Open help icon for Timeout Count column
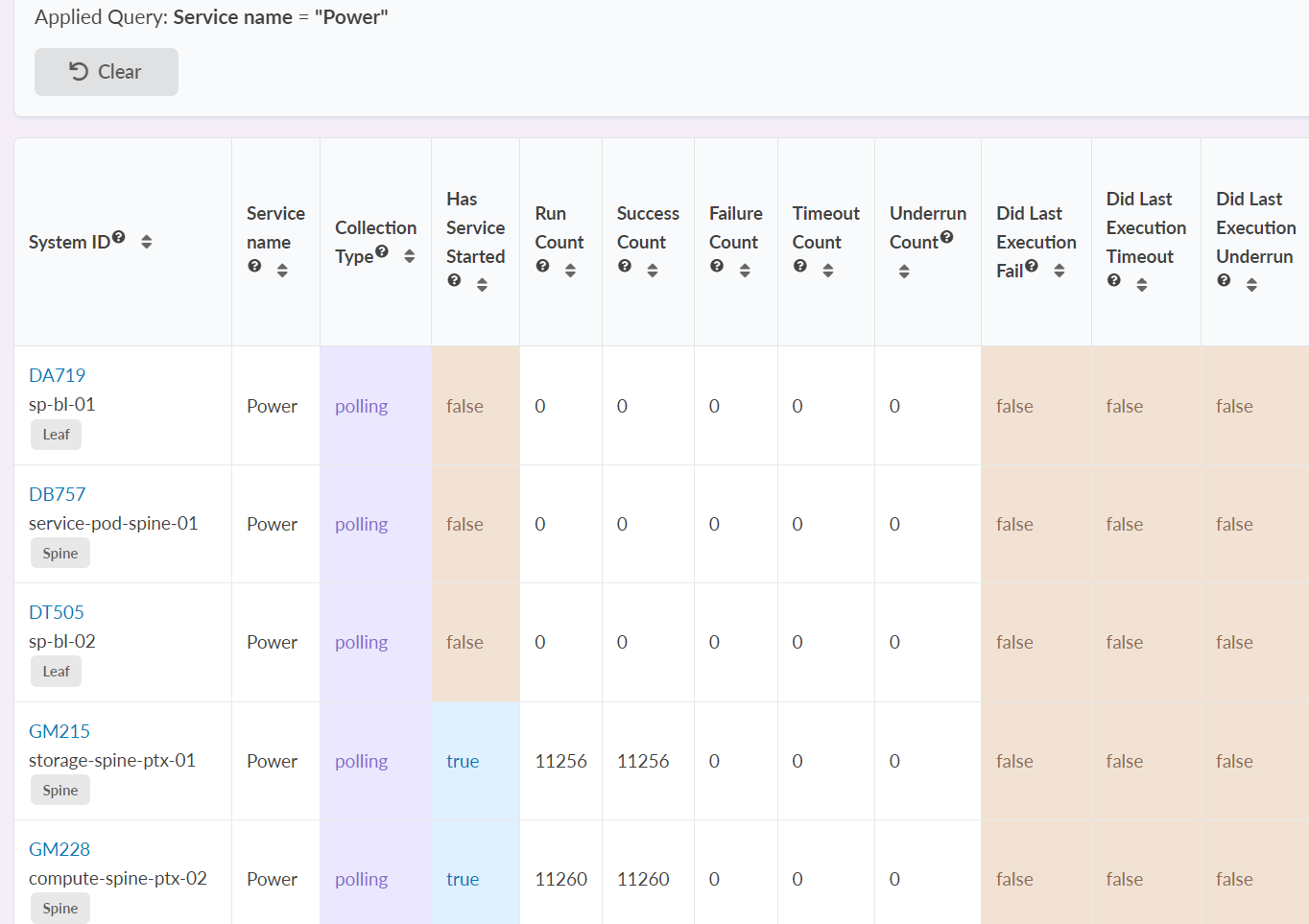This screenshot has width=1309, height=924. pos(799,266)
